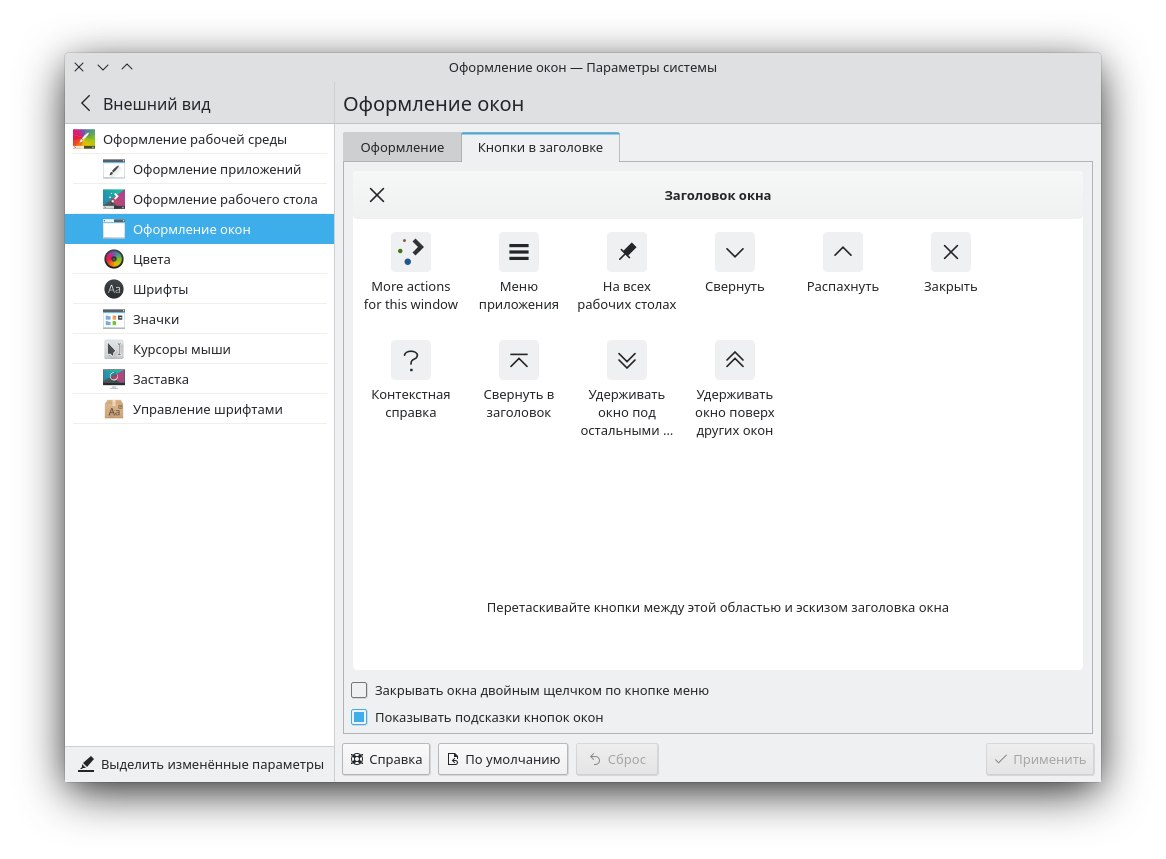Click the "Заголовок окна" title preview text
1166x859 pixels.
tap(718, 196)
